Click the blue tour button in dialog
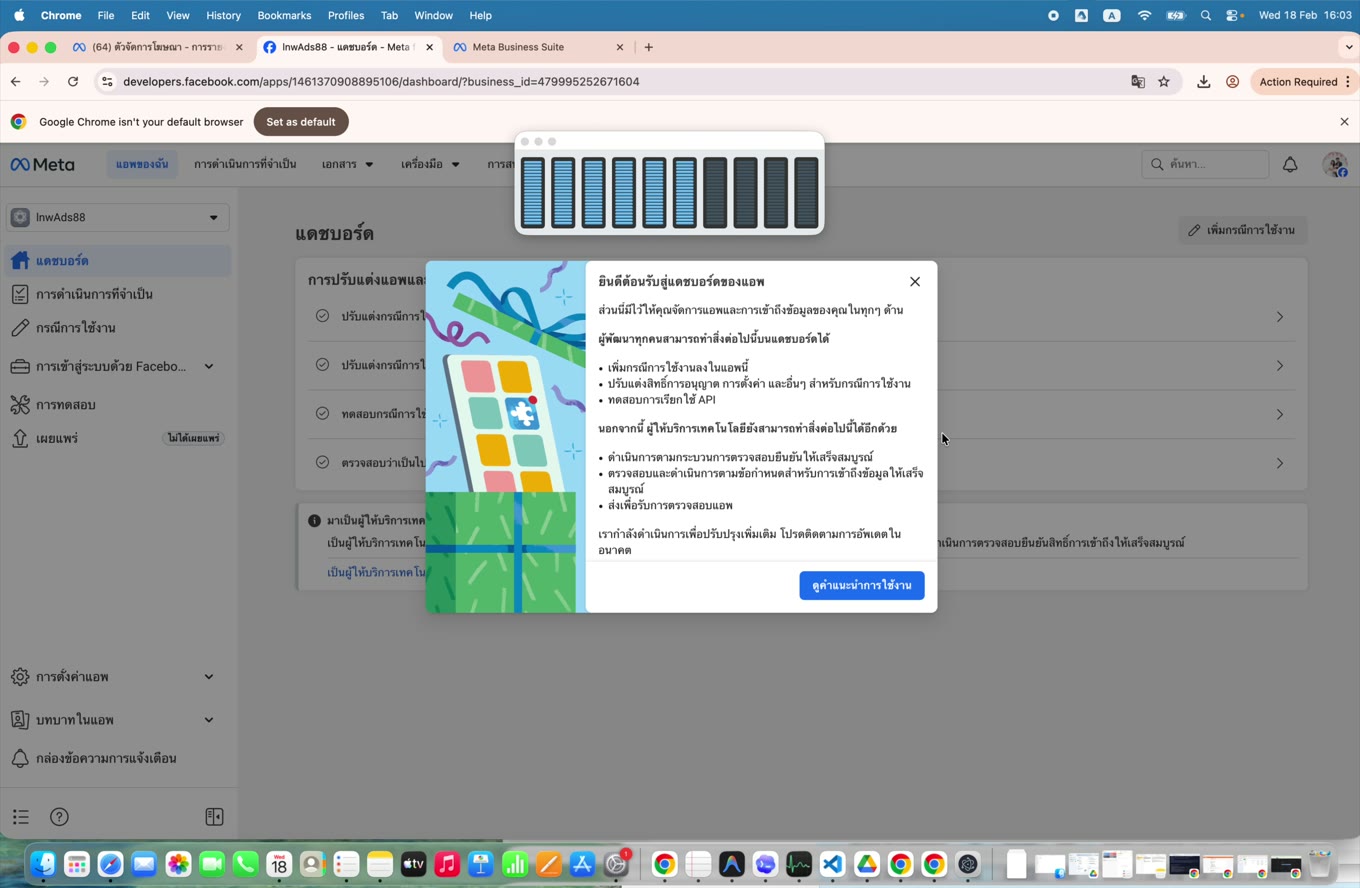1360x888 pixels. pos(861,586)
